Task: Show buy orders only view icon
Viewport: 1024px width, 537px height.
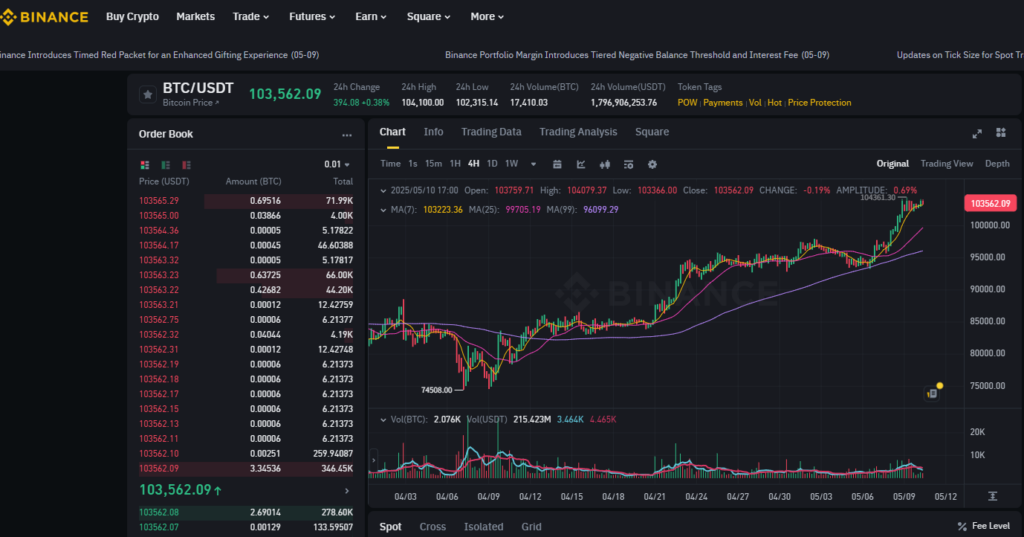Action: coord(166,165)
